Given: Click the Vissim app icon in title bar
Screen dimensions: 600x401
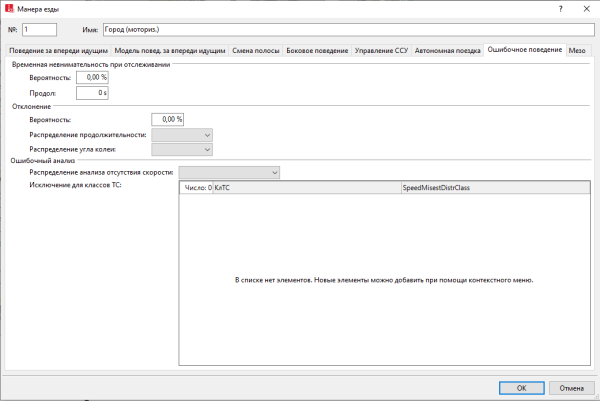Looking at the screenshot, I should click(x=10, y=9).
